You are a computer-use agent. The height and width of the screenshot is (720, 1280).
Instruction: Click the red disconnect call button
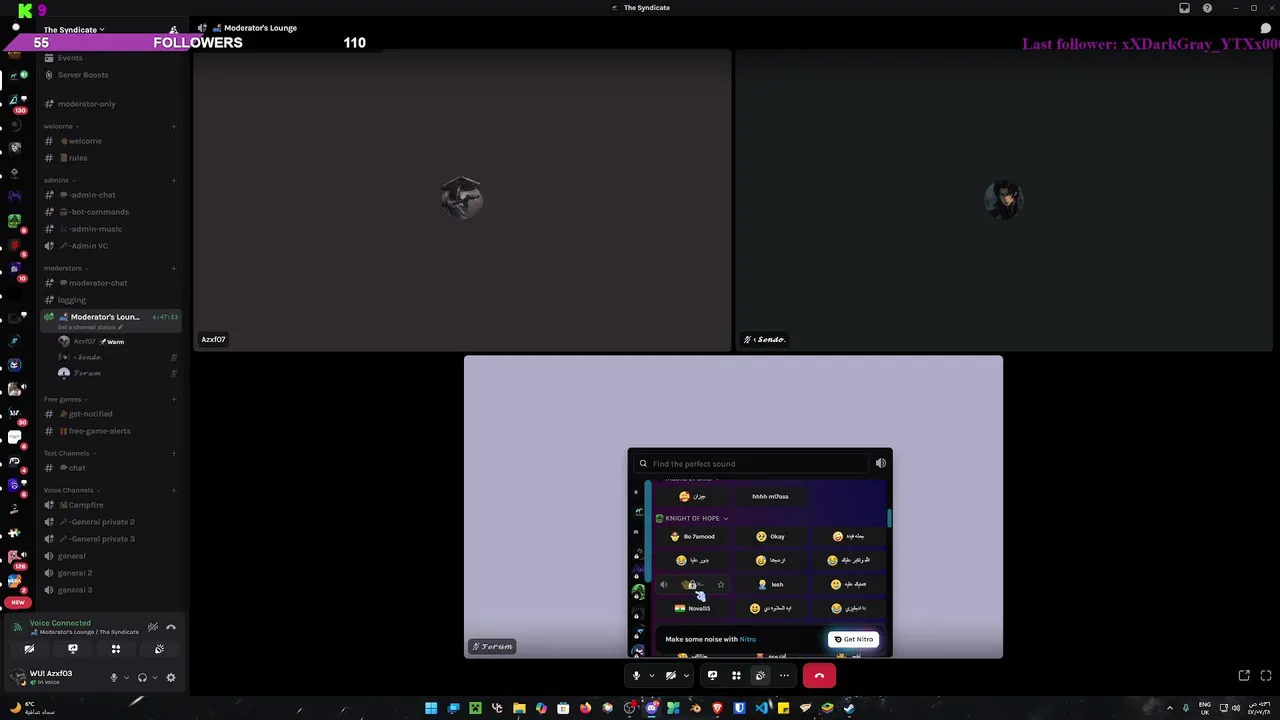pyautogui.click(x=819, y=676)
